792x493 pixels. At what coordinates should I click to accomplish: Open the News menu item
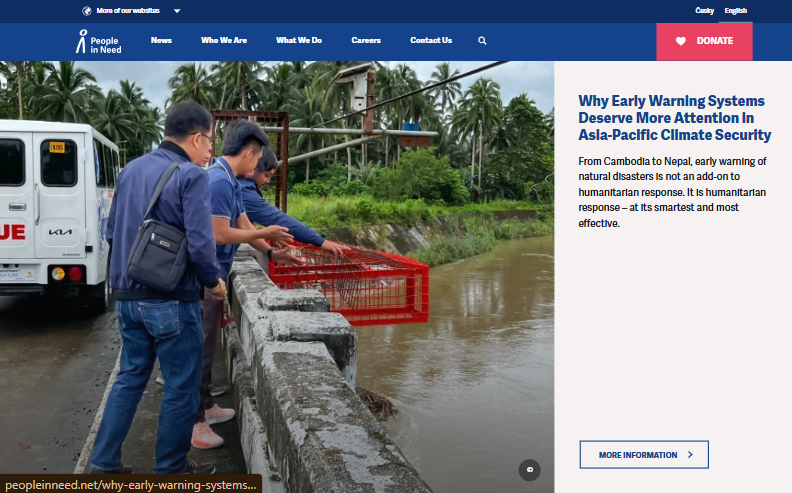(161, 40)
